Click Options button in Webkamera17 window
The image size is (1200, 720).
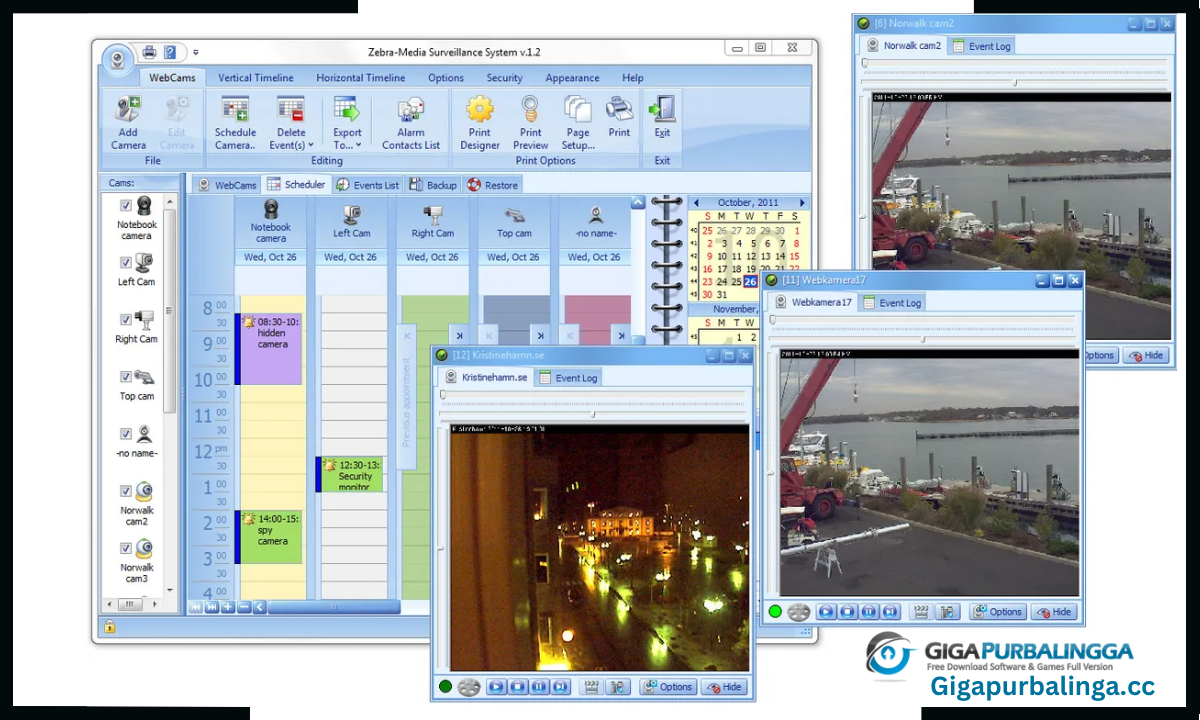point(997,612)
